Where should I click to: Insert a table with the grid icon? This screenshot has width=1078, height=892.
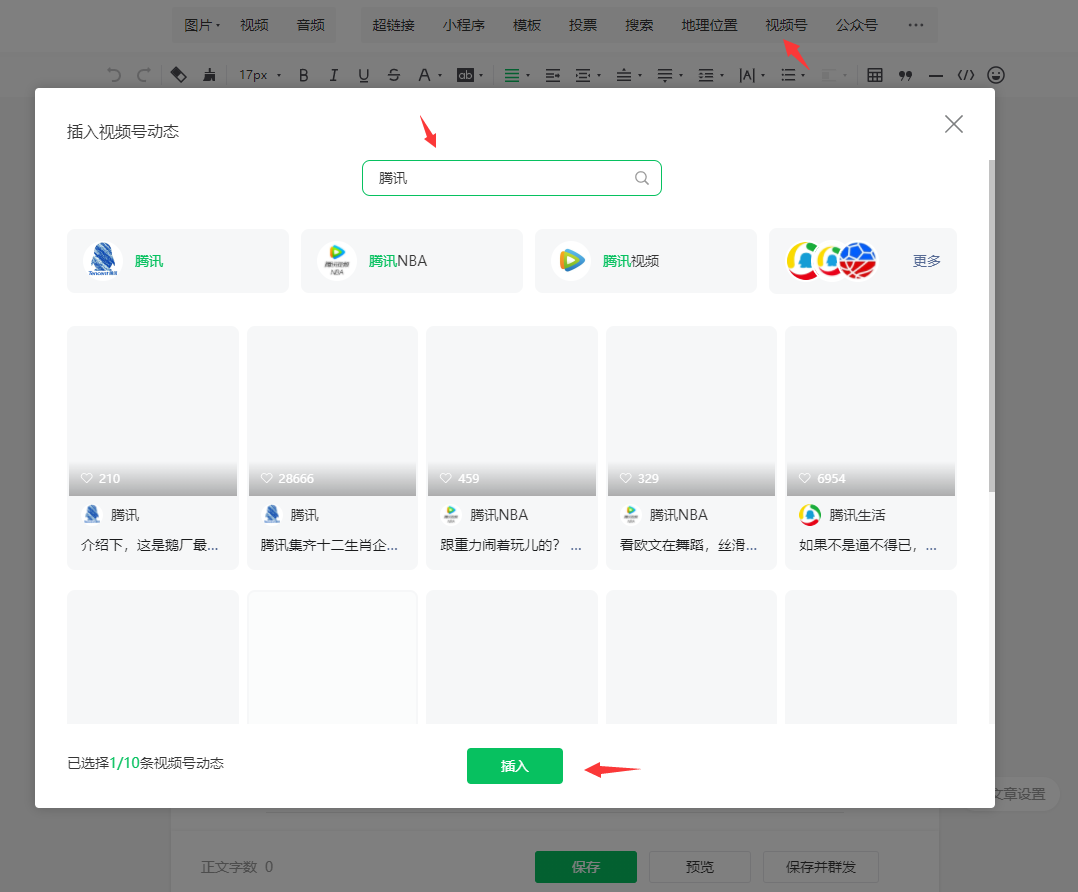[874, 75]
